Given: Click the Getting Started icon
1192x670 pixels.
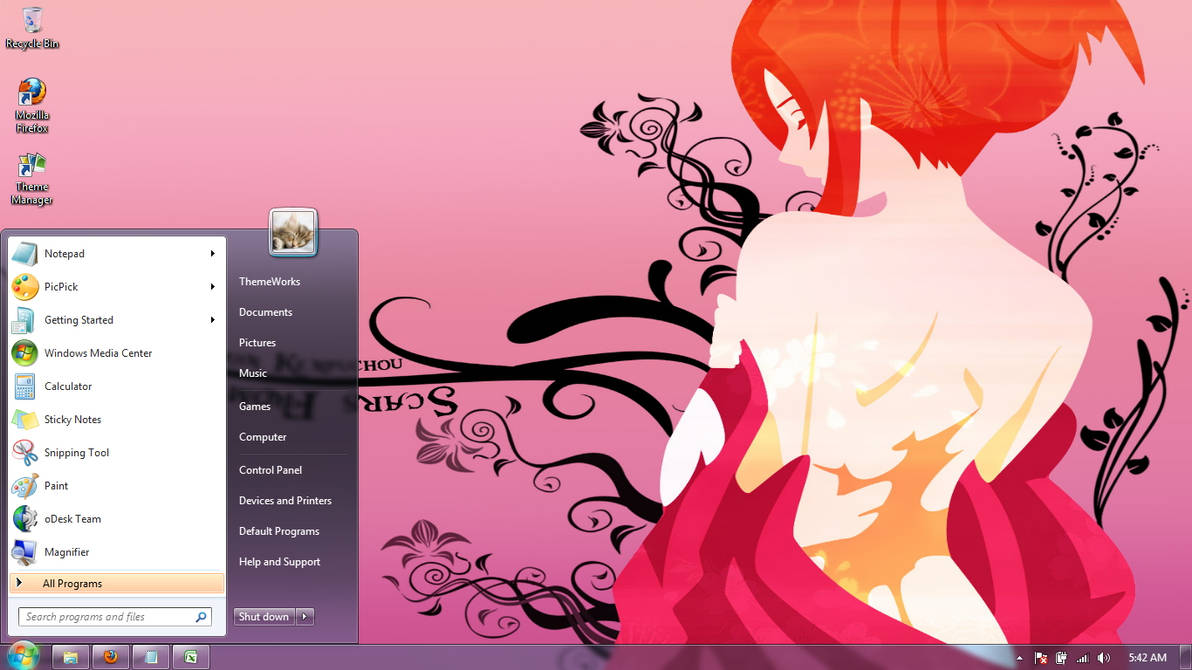Looking at the screenshot, I should (24, 320).
